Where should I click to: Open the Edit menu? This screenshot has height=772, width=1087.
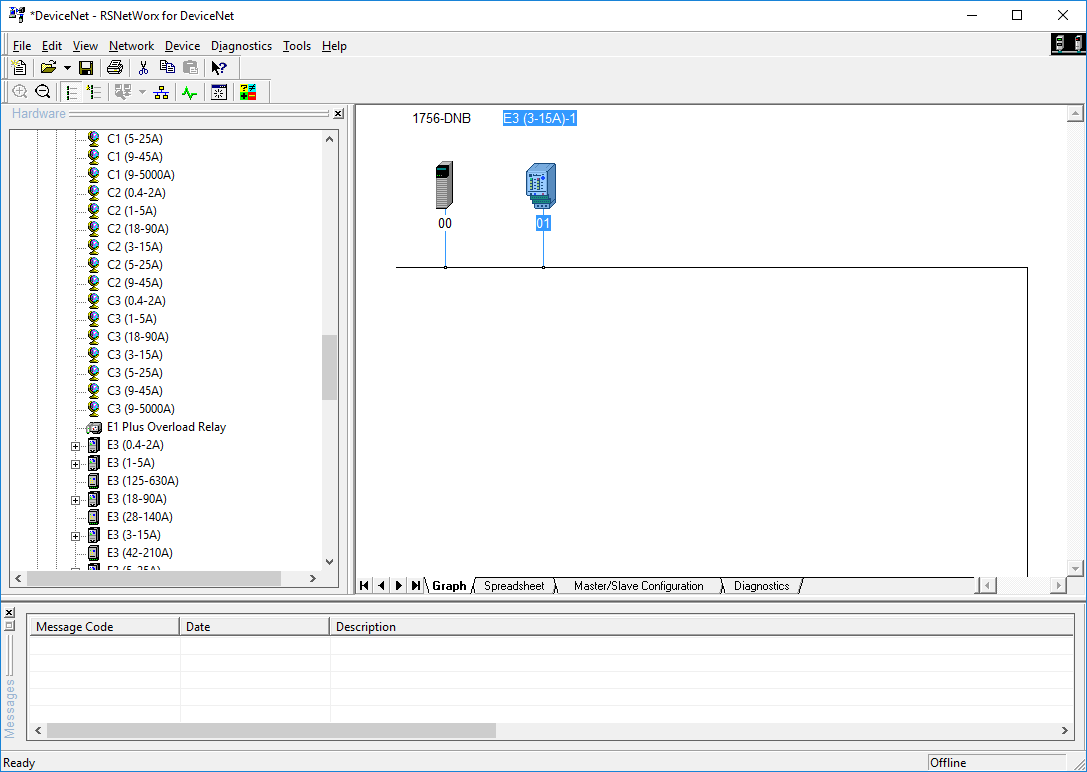52,46
